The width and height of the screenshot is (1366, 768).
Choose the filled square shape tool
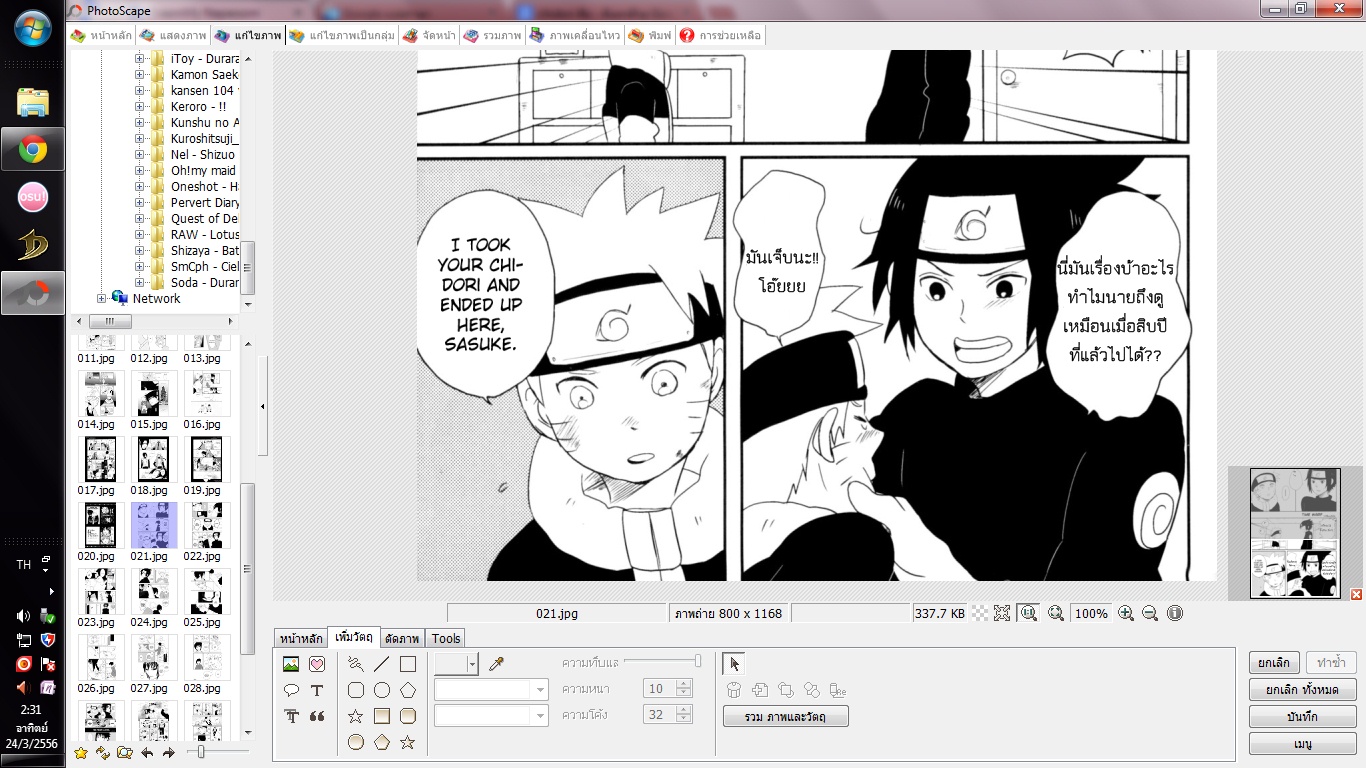click(381, 716)
